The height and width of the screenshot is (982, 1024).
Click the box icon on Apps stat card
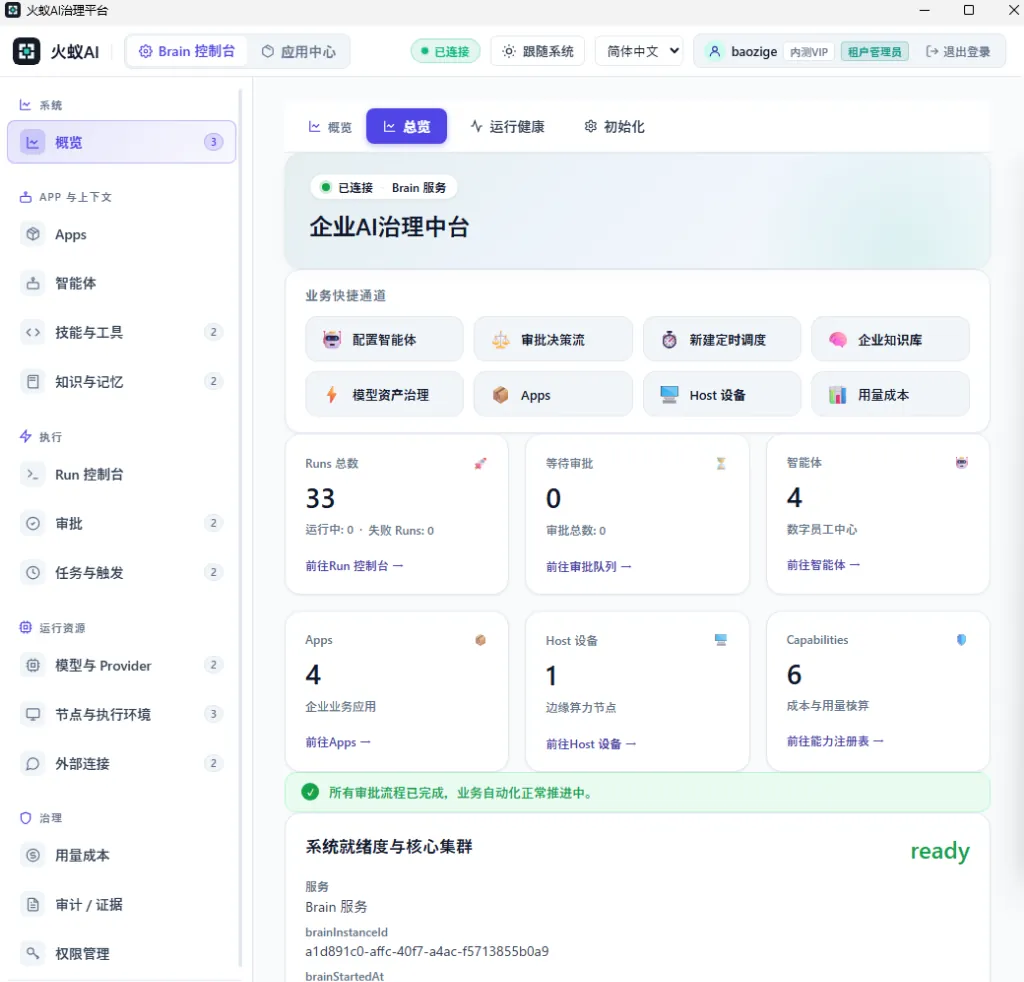pyautogui.click(x=480, y=640)
